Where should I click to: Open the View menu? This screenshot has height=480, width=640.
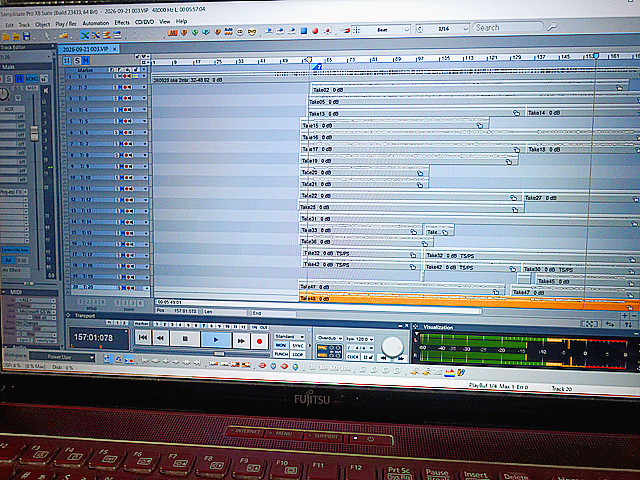coord(165,22)
